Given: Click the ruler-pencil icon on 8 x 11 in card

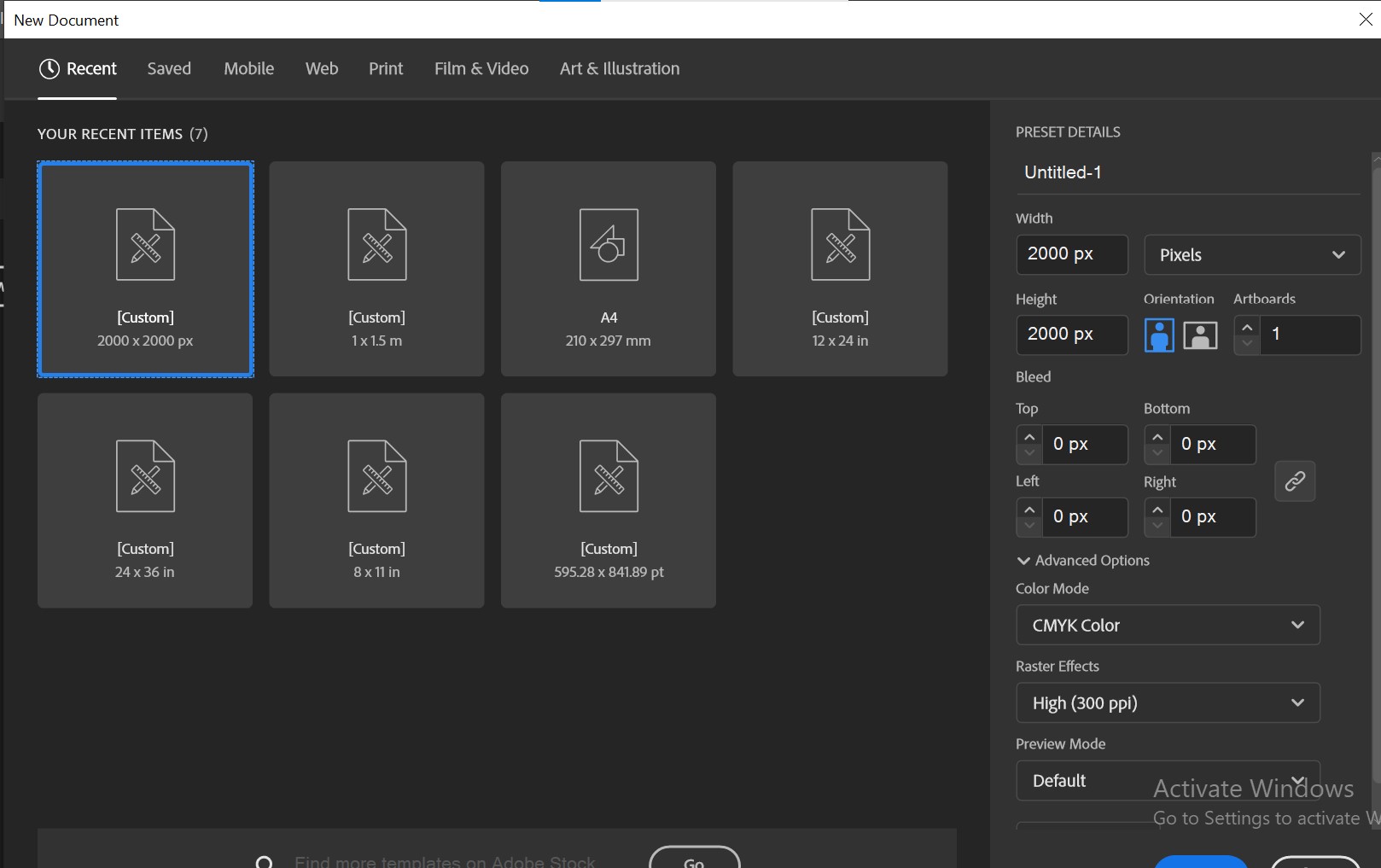Looking at the screenshot, I should point(377,476).
